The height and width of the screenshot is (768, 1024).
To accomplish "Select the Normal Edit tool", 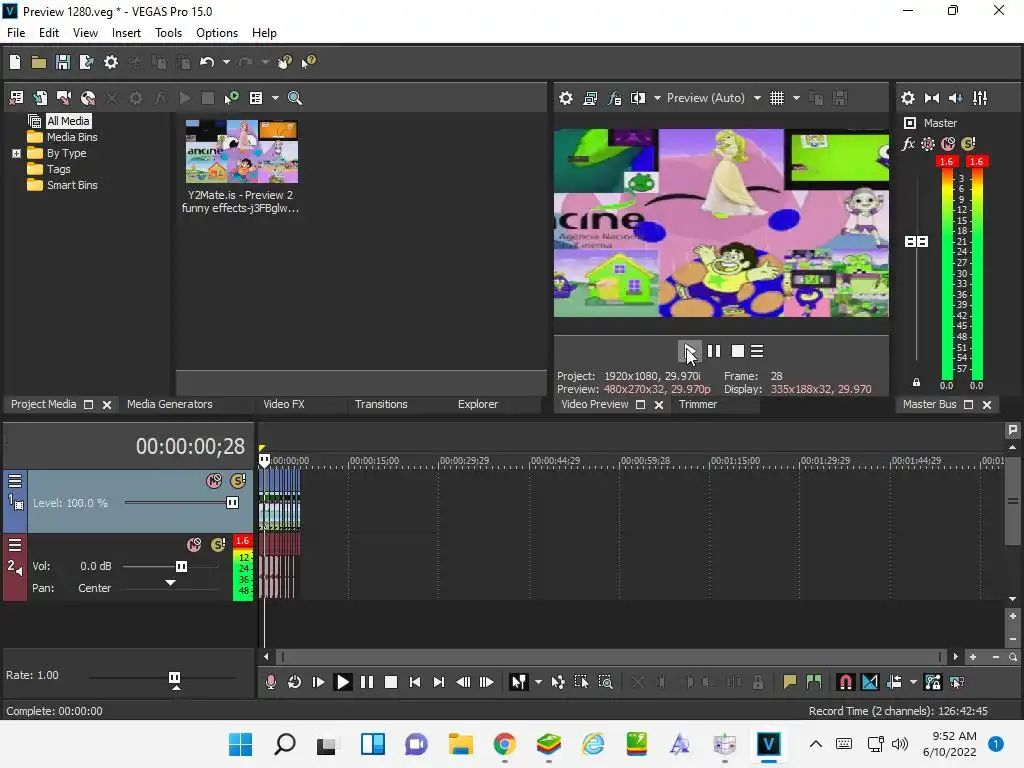I will [x=519, y=682].
